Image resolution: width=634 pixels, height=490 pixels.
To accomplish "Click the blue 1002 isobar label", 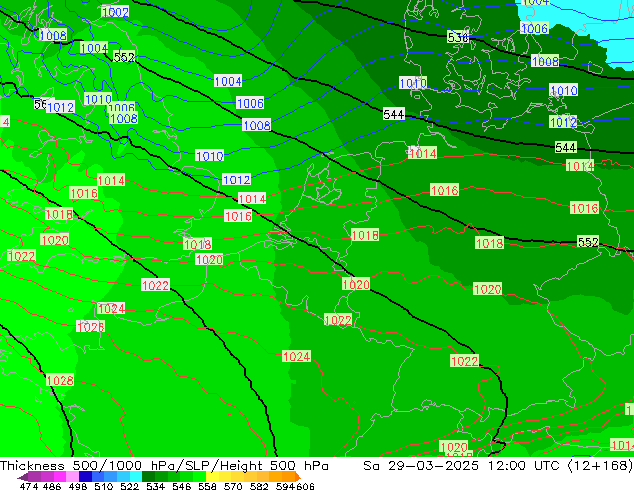I will (115, 12).
